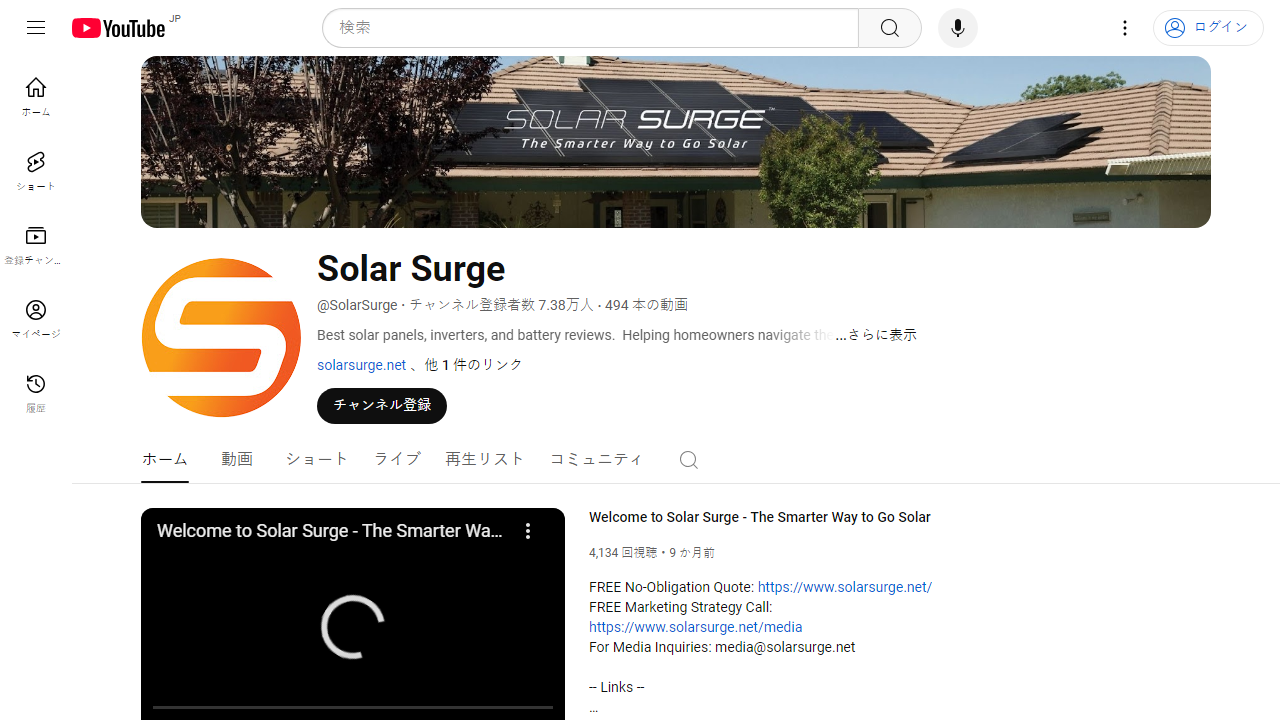Open the solarsurge.net/media link

click(x=696, y=627)
